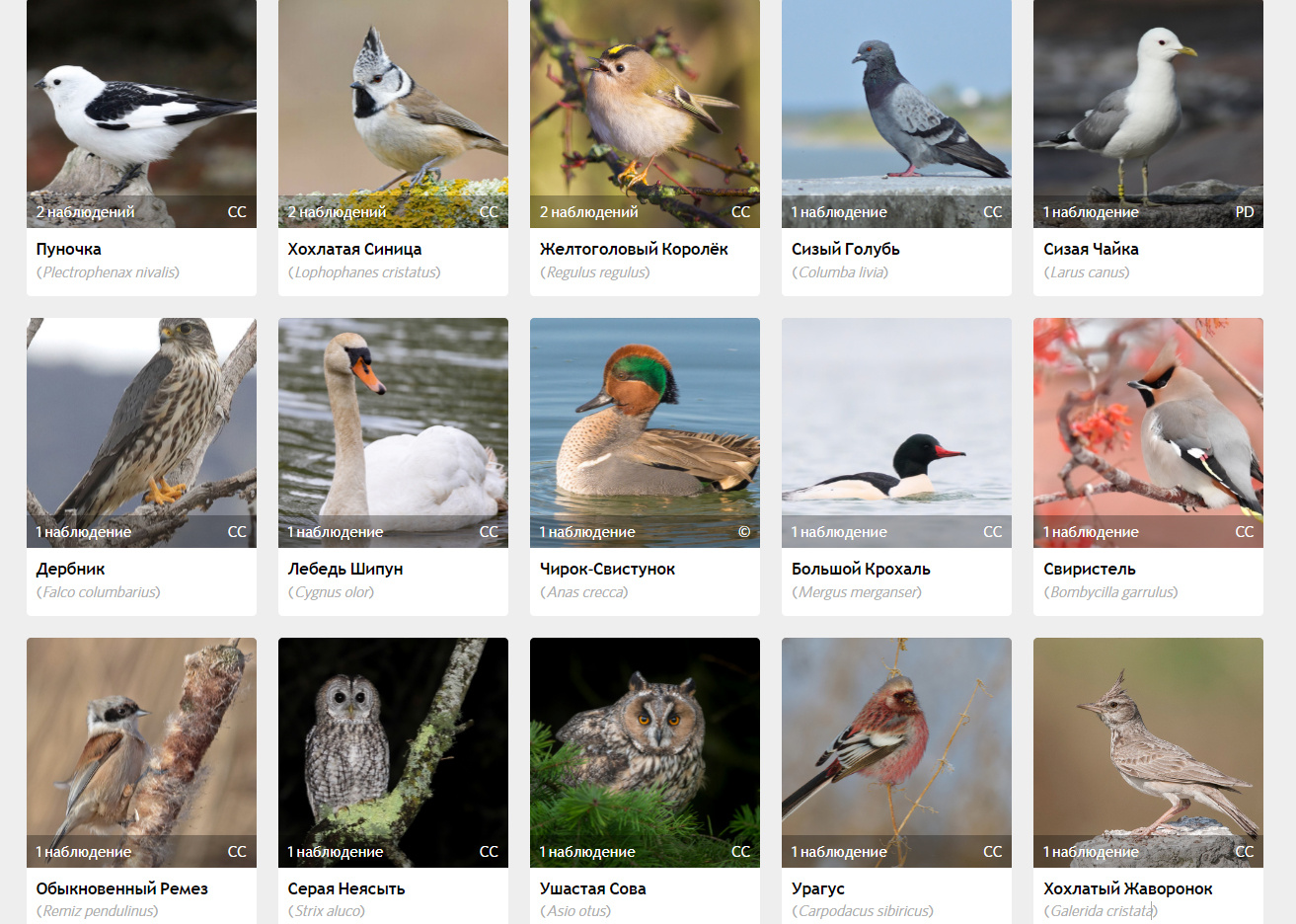Open the Большой Крохаль title link
This screenshot has width=1296, height=924.
coord(861,569)
